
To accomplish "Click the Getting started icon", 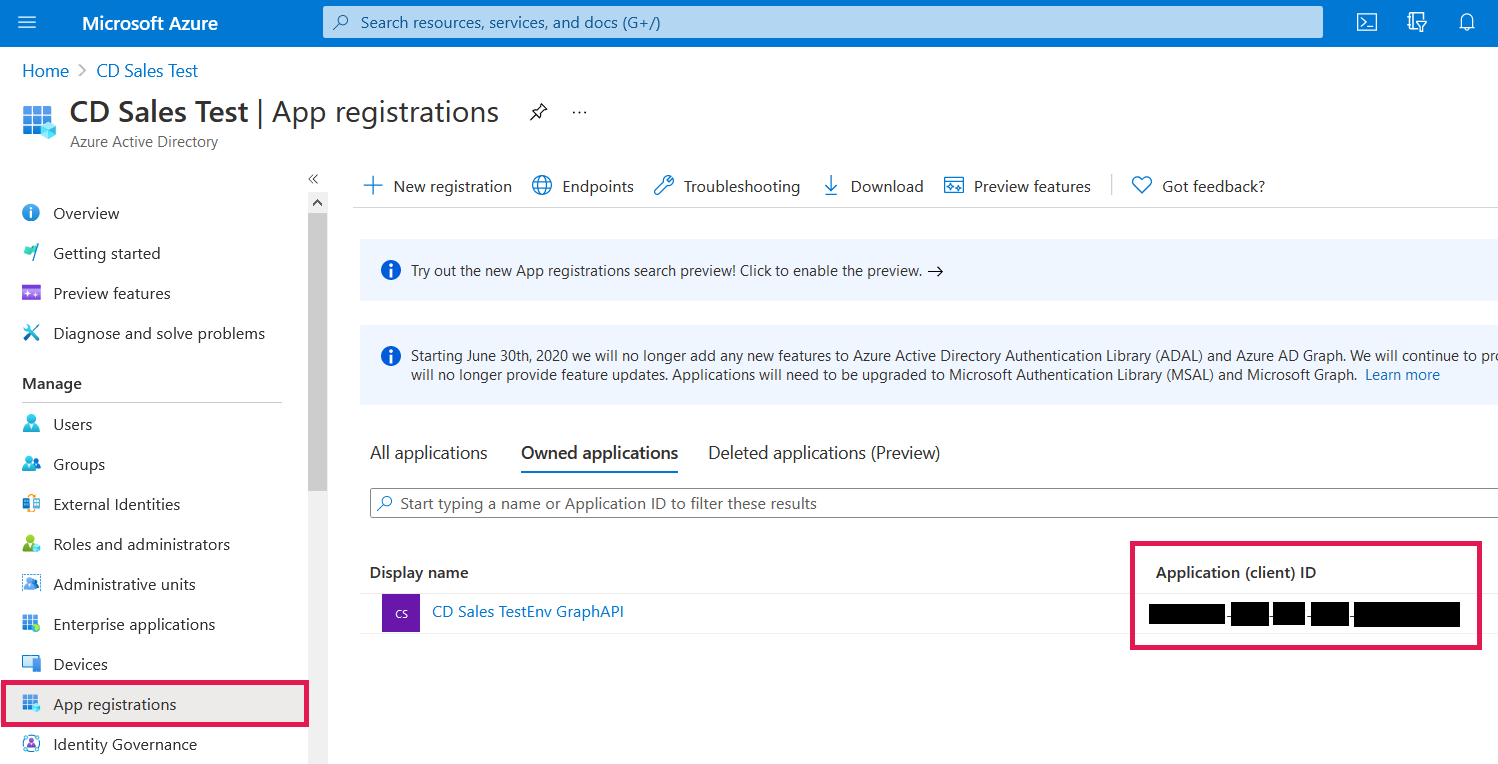I will pos(31,253).
